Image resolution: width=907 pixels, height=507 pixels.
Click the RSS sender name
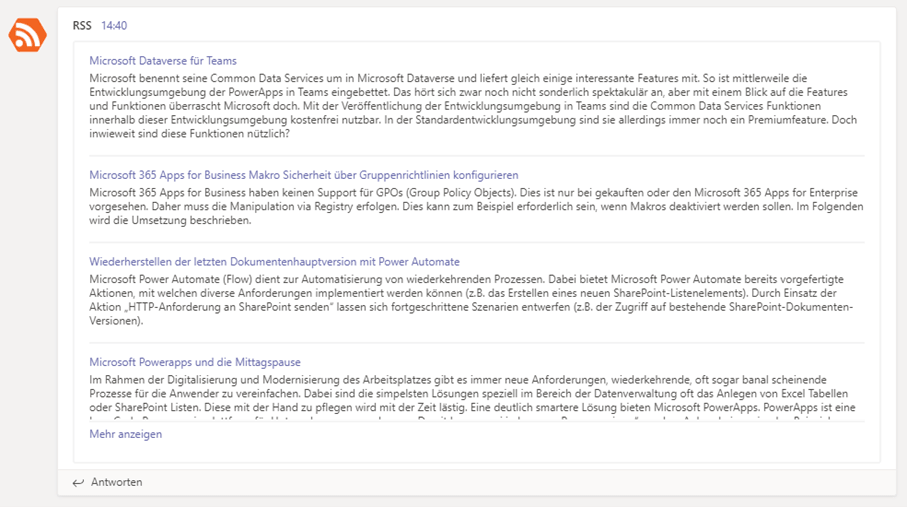(82, 25)
